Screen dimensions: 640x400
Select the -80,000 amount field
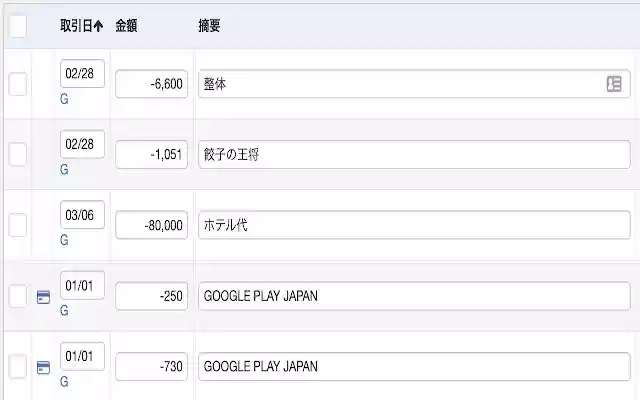pyautogui.click(x=151, y=225)
